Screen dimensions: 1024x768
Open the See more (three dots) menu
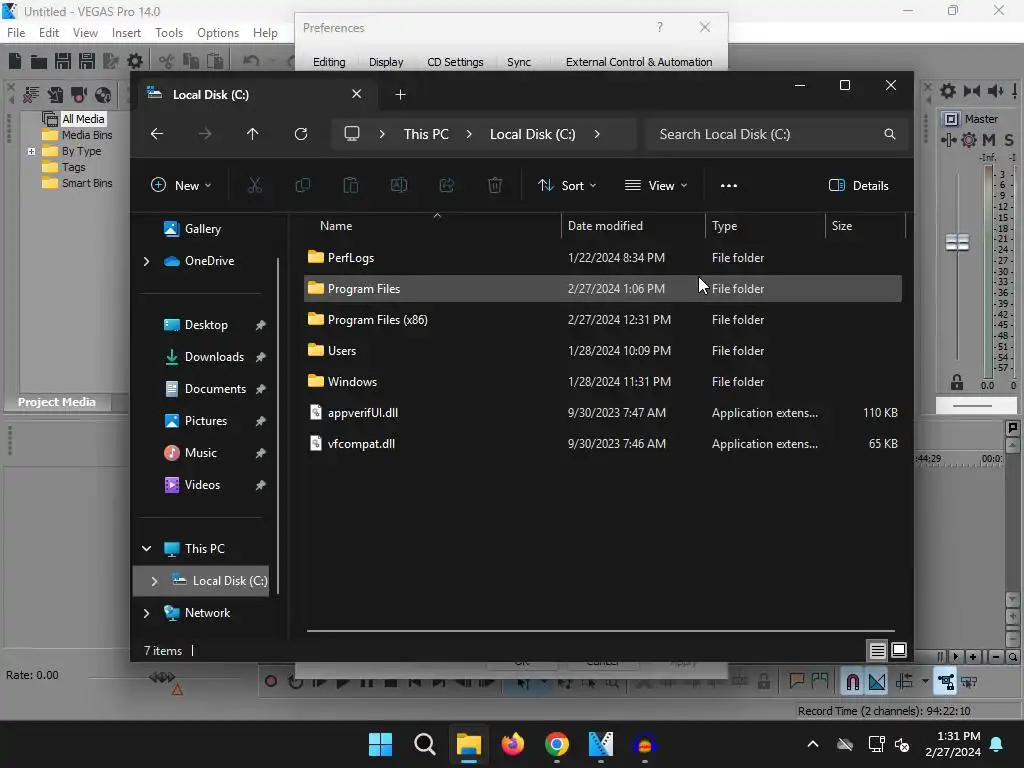point(729,185)
